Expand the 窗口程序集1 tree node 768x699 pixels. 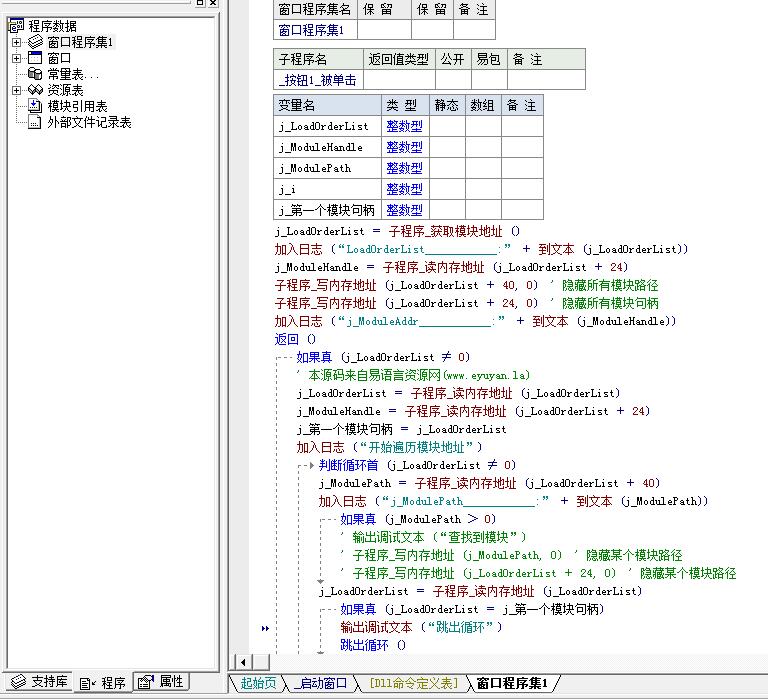point(16,42)
